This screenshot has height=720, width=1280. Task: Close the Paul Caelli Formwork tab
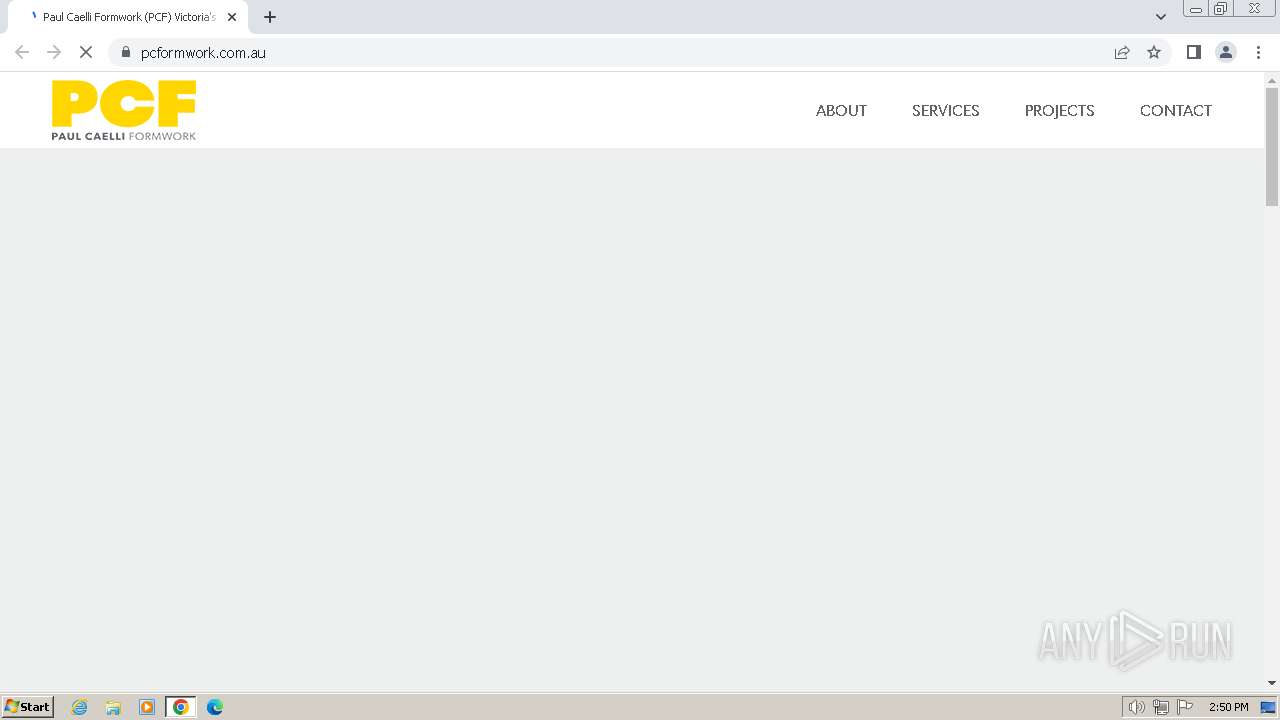pyautogui.click(x=232, y=17)
